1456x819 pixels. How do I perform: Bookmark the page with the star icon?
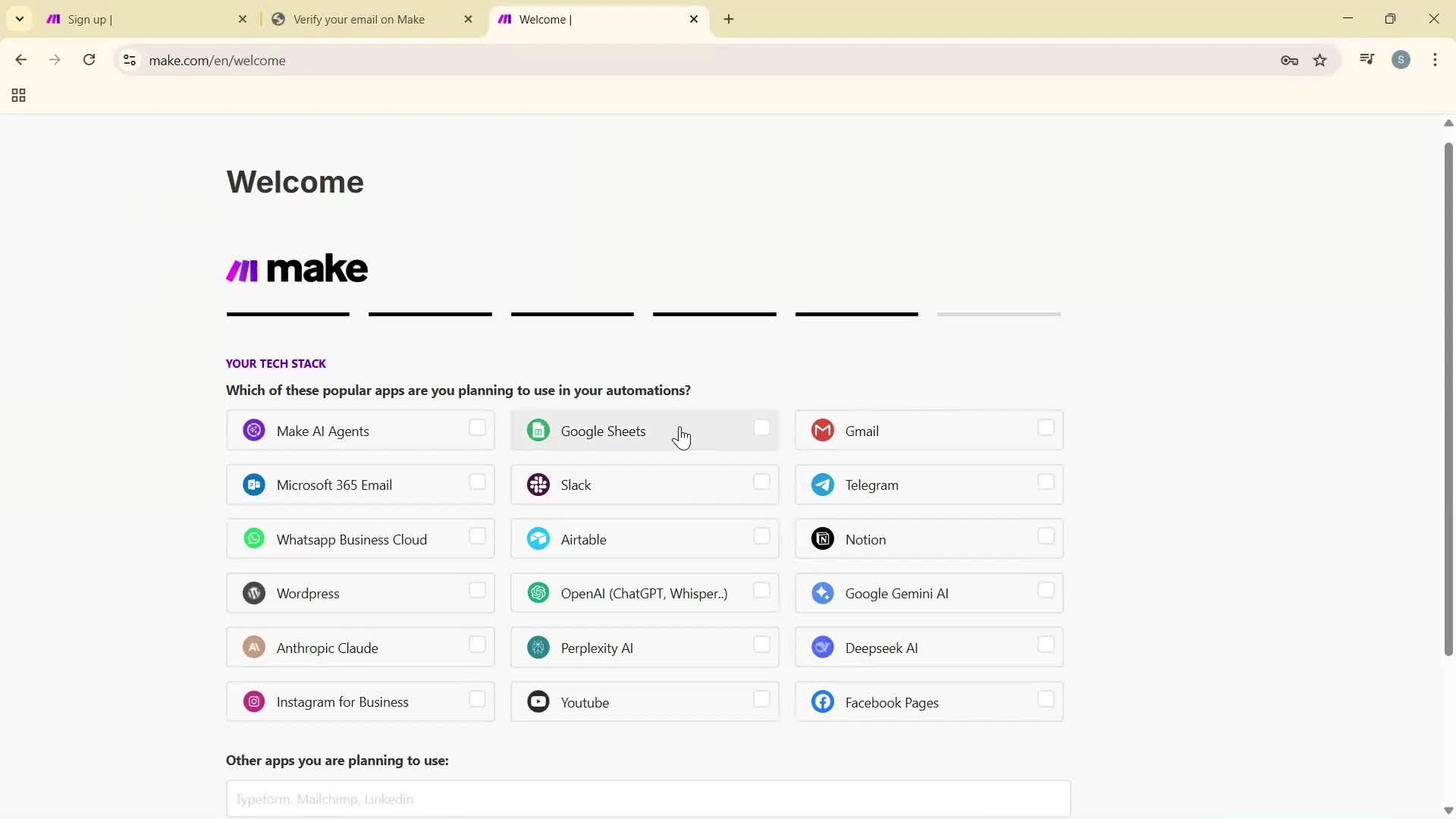(x=1319, y=60)
